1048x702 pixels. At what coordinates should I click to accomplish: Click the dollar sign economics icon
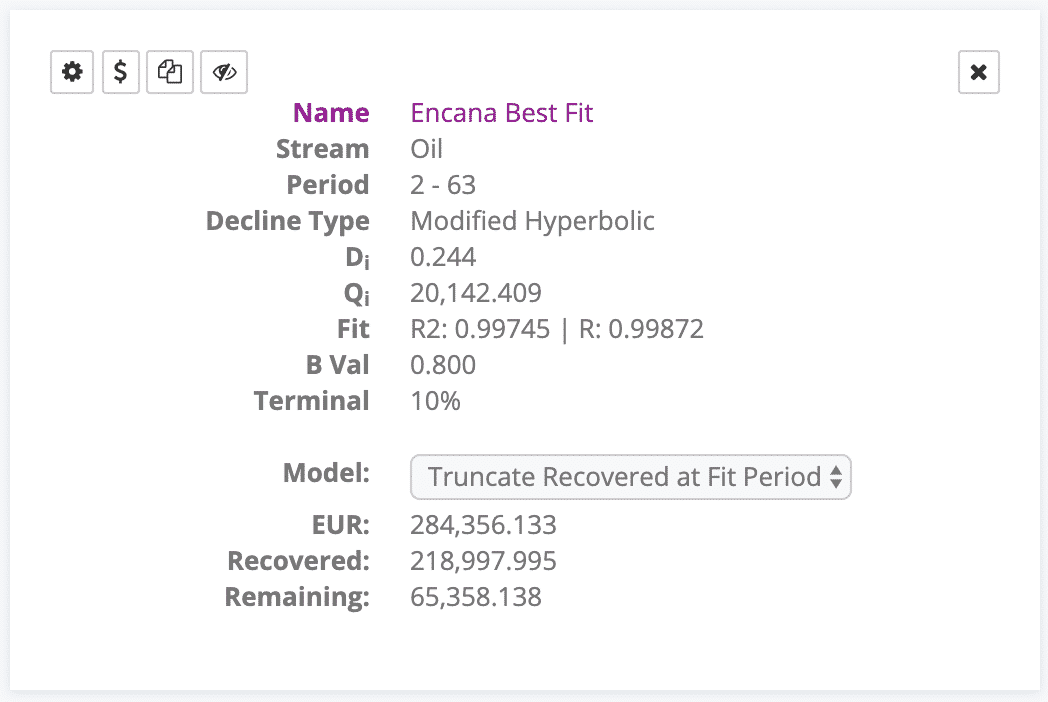tap(121, 72)
